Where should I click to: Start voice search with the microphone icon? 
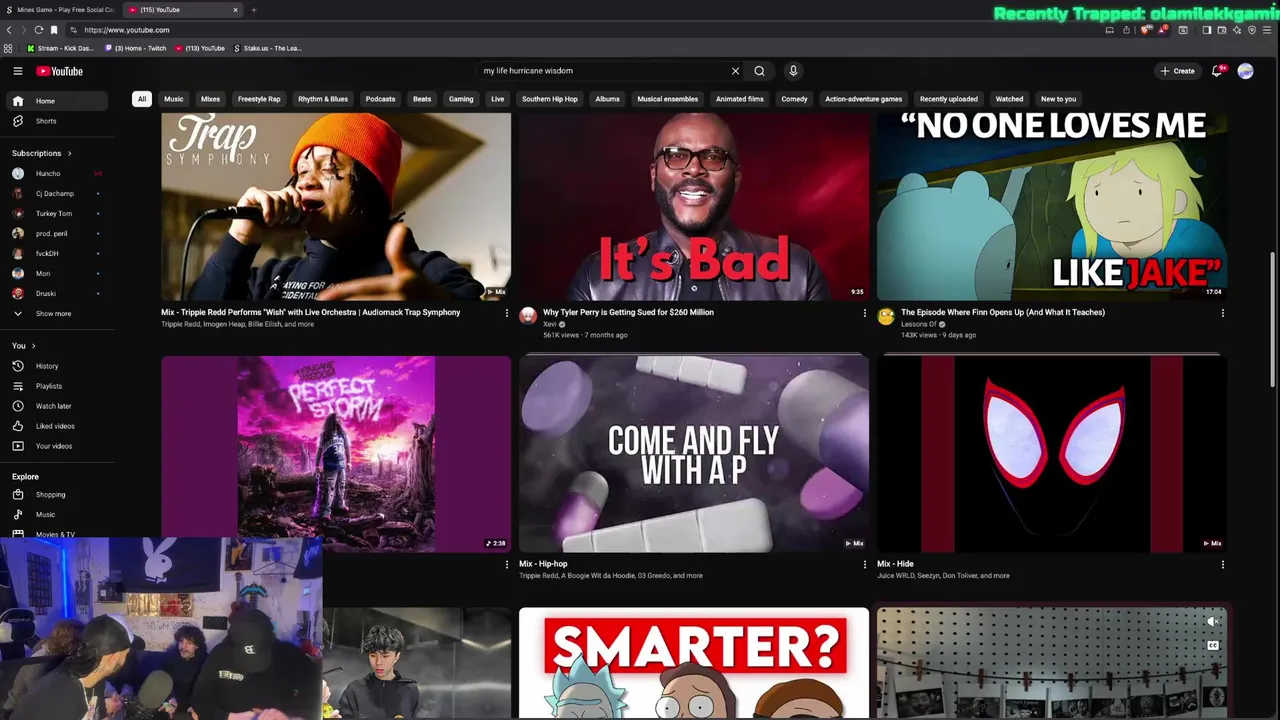[793, 71]
